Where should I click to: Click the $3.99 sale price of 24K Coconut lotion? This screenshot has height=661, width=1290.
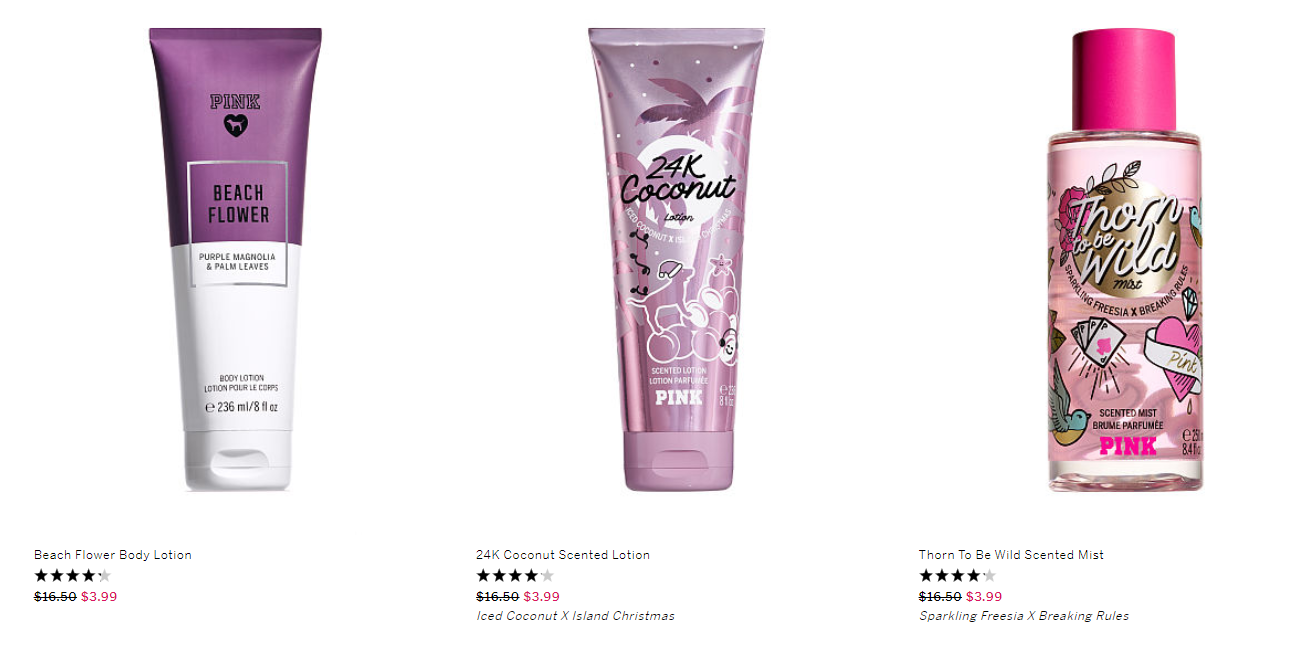coord(541,597)
